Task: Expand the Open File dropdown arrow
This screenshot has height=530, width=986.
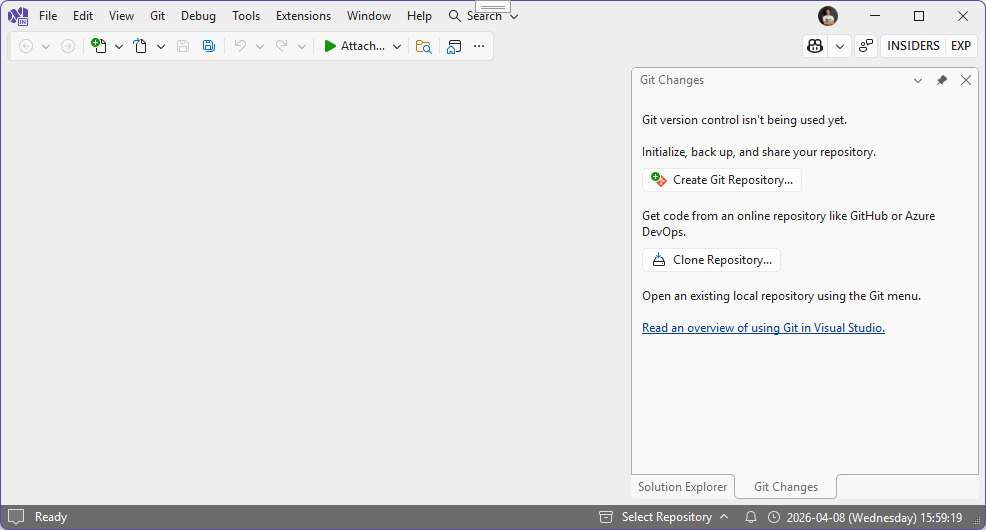Action: click(x=161, y=46)
